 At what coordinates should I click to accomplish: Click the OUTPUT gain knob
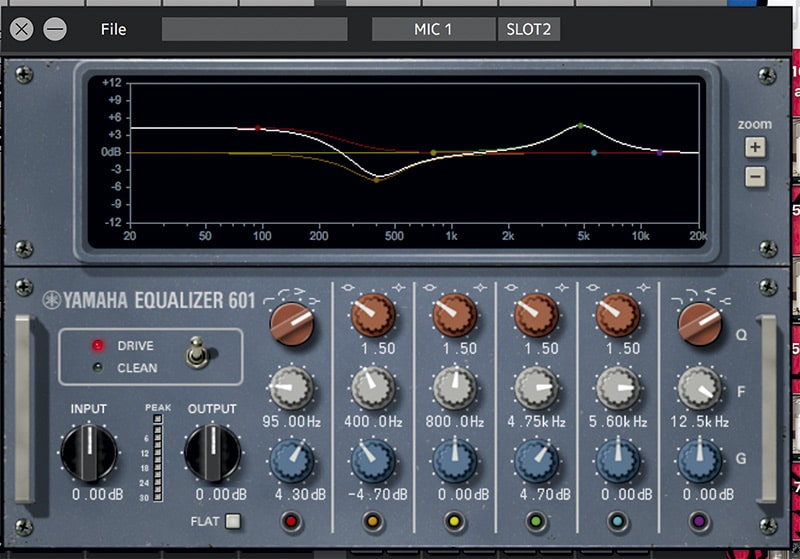212,452
